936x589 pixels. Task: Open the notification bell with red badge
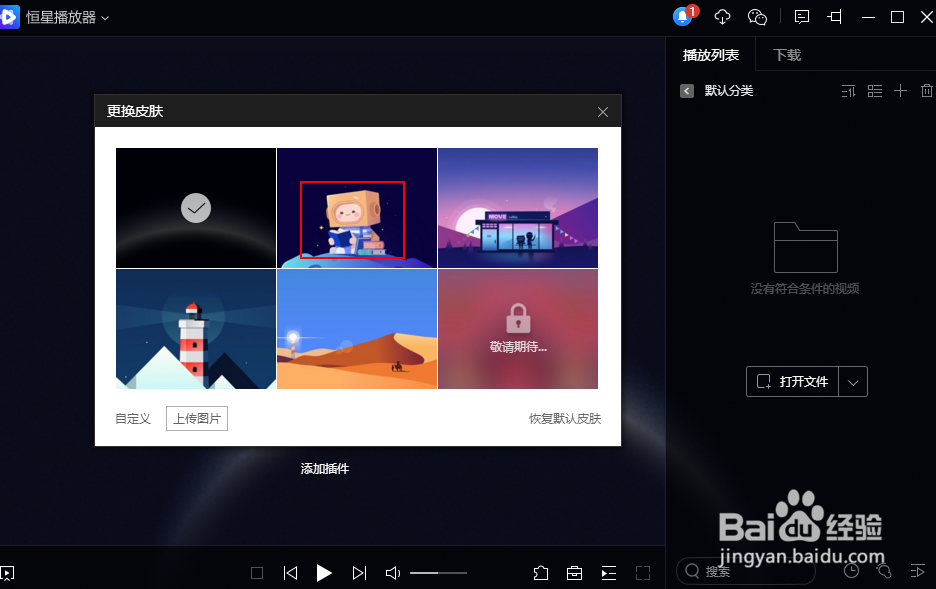683,16
